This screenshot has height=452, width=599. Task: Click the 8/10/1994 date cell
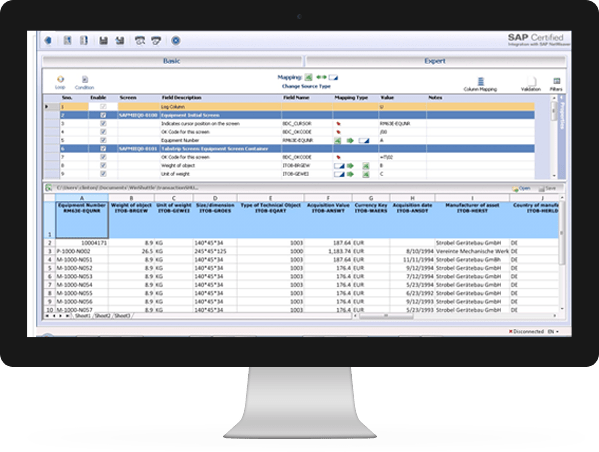tap(412, 251)
